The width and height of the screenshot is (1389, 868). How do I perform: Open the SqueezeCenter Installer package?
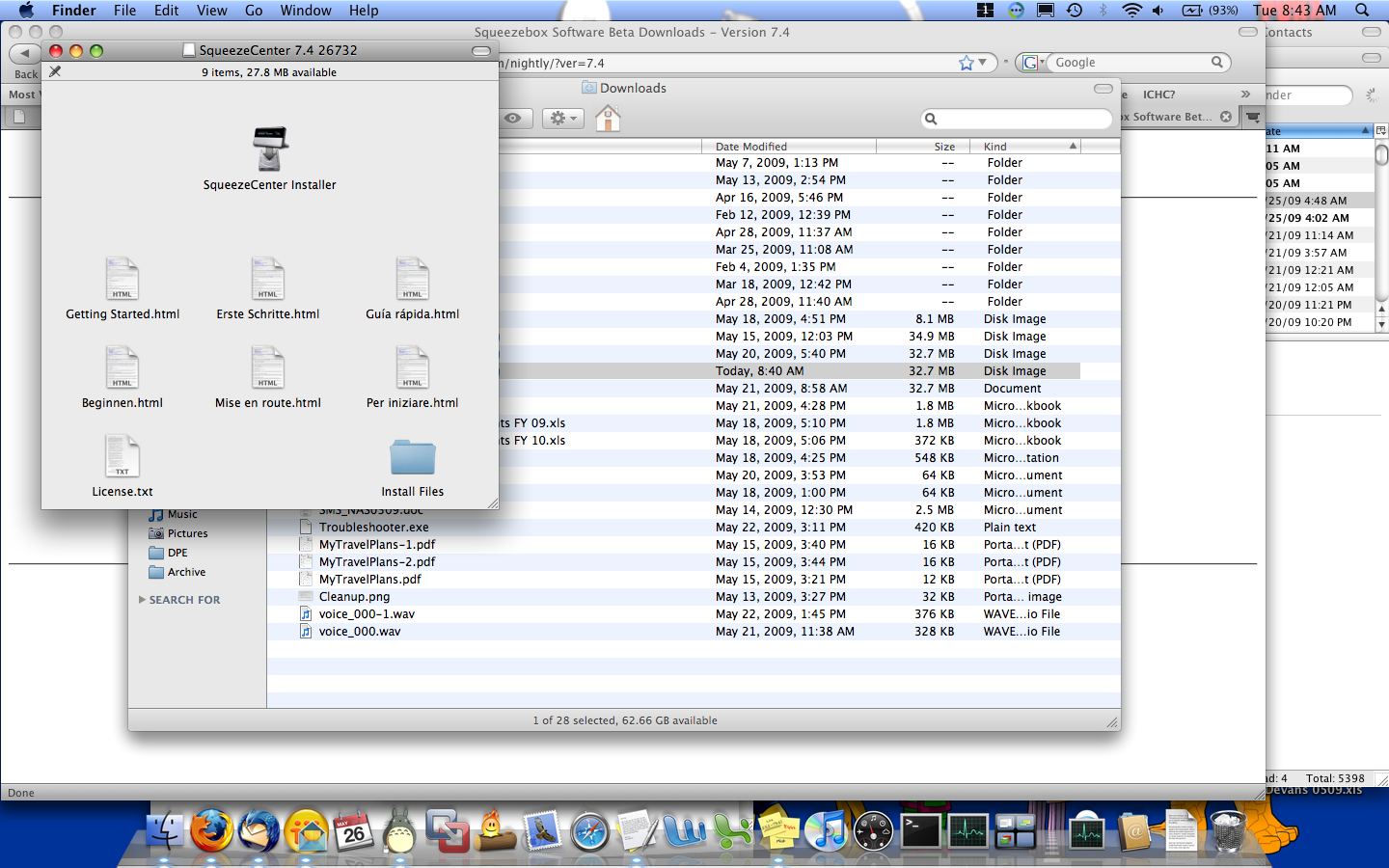pos(270,149)
